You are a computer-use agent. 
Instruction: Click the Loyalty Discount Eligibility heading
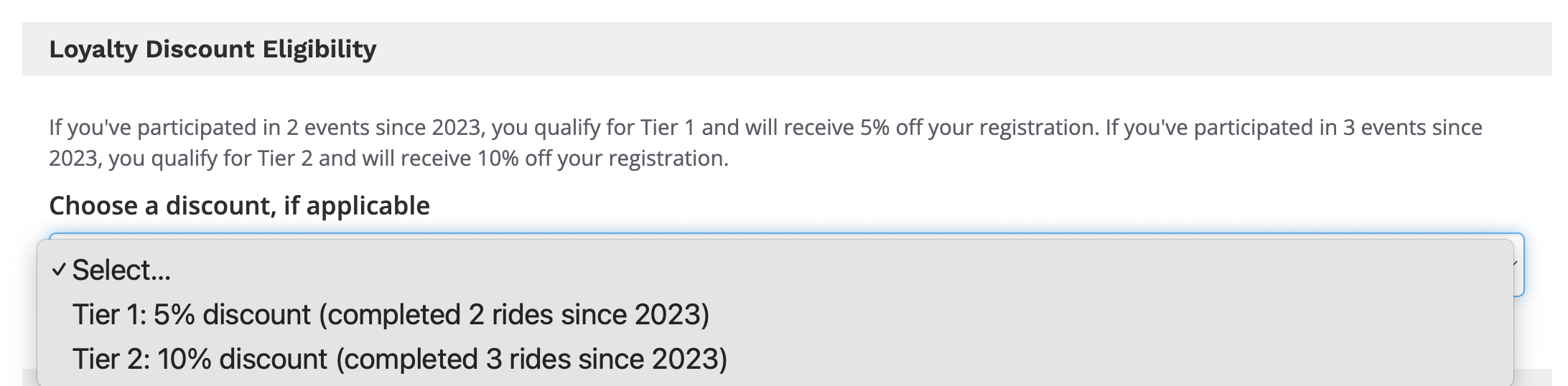pyautogui.click(x=213, y=49)
